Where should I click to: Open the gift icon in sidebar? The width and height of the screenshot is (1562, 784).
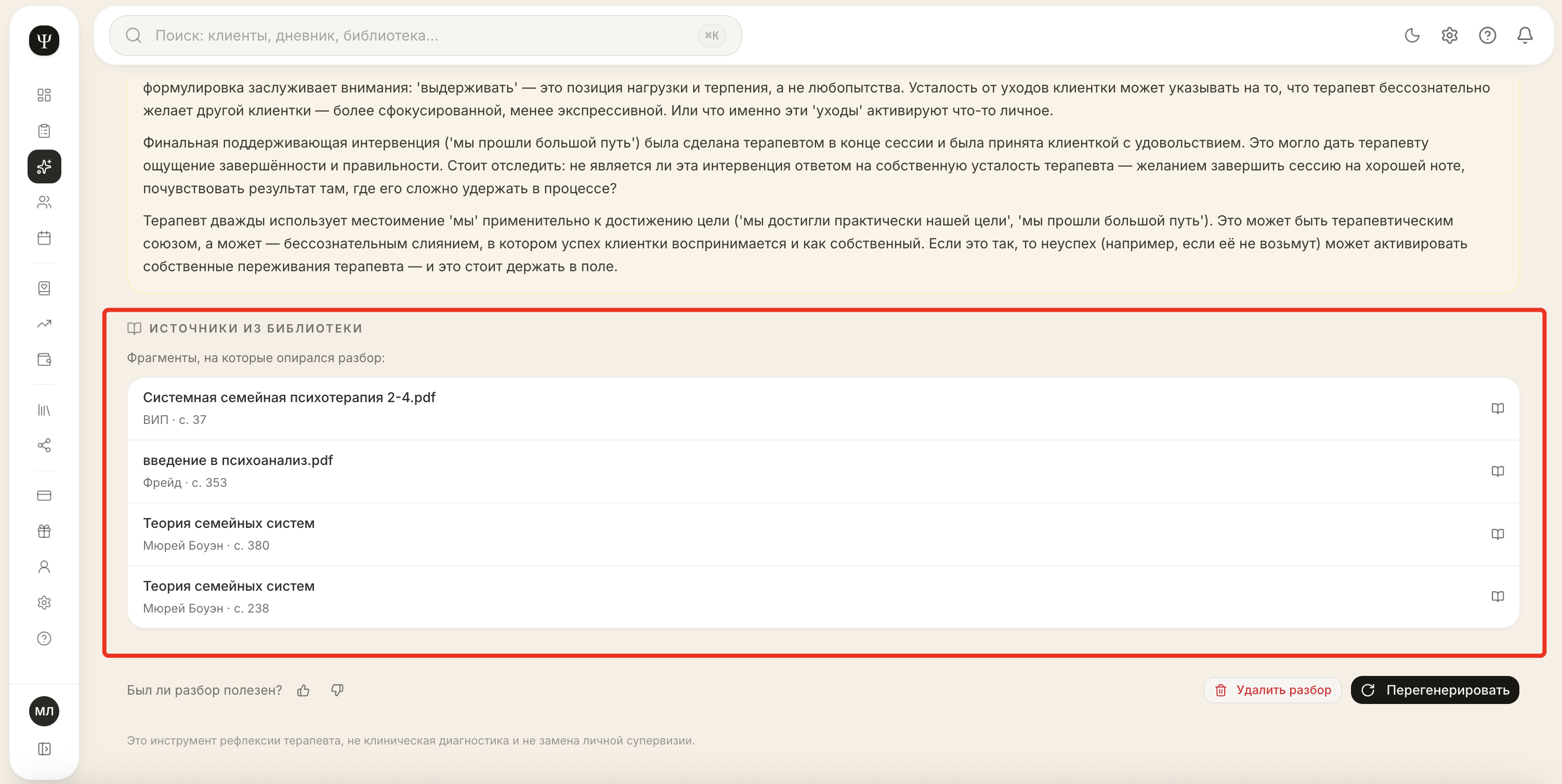click(44, 531)
